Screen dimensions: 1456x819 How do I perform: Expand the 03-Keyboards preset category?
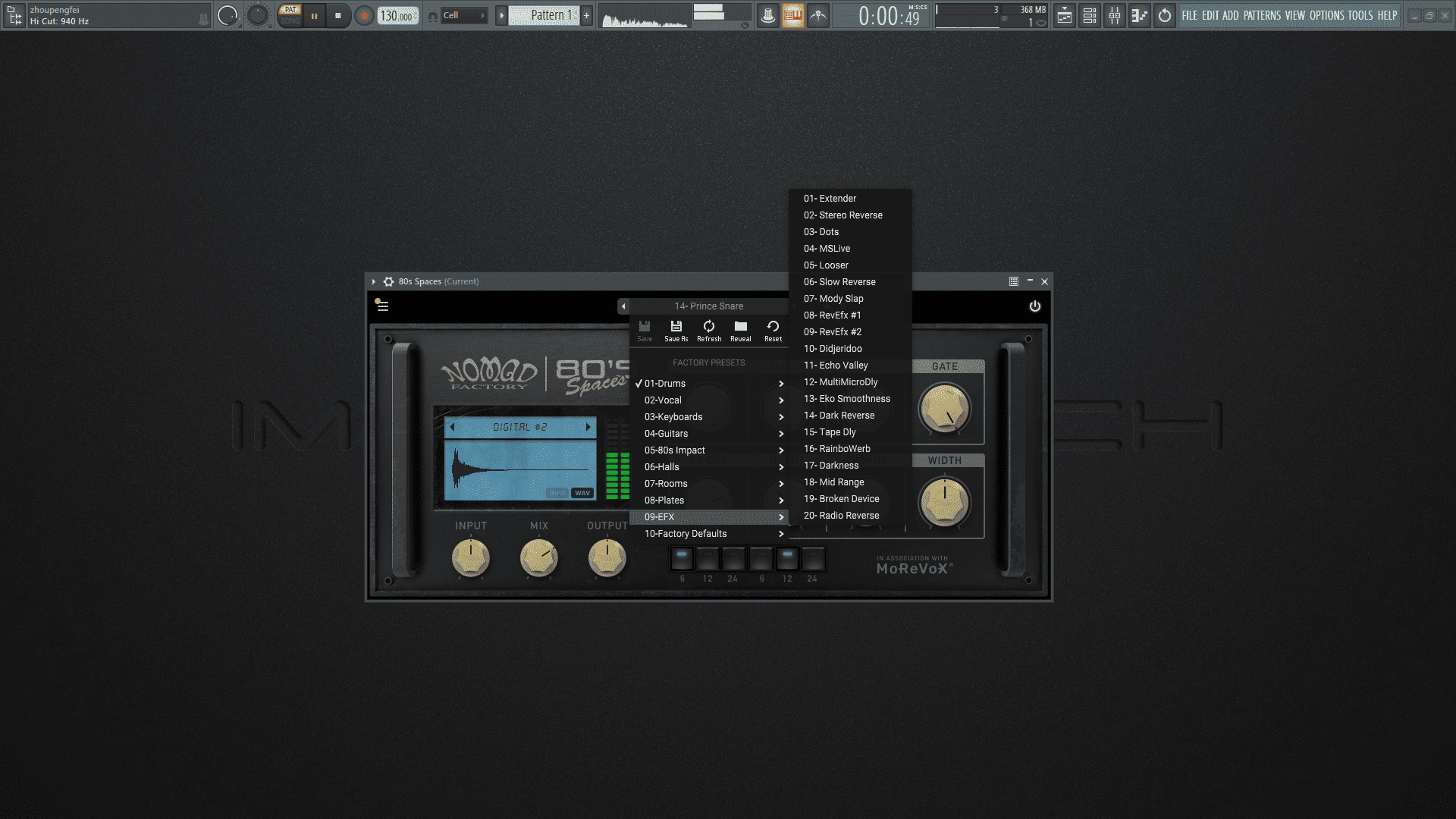click(709, 417)
